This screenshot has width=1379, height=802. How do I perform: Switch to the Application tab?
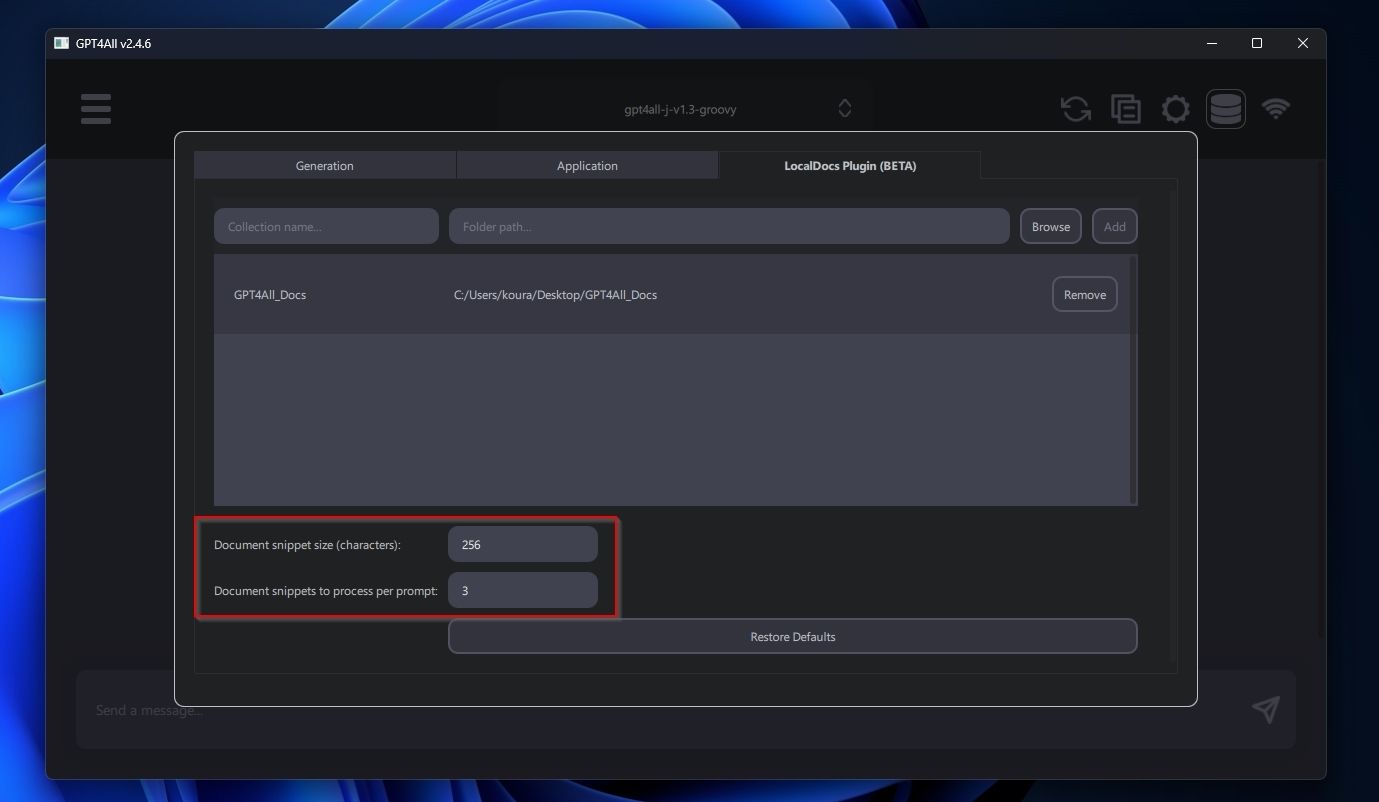[587, 165]
